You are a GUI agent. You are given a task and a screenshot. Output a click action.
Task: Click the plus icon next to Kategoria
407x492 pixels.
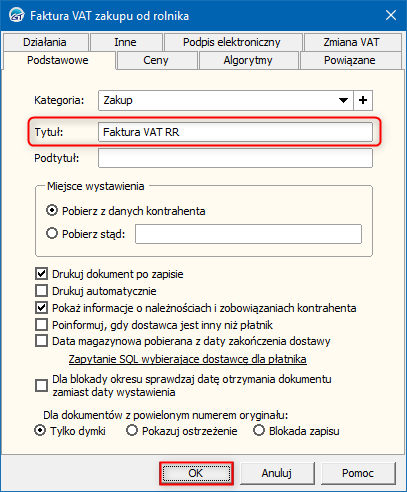(x=363, y=100)
